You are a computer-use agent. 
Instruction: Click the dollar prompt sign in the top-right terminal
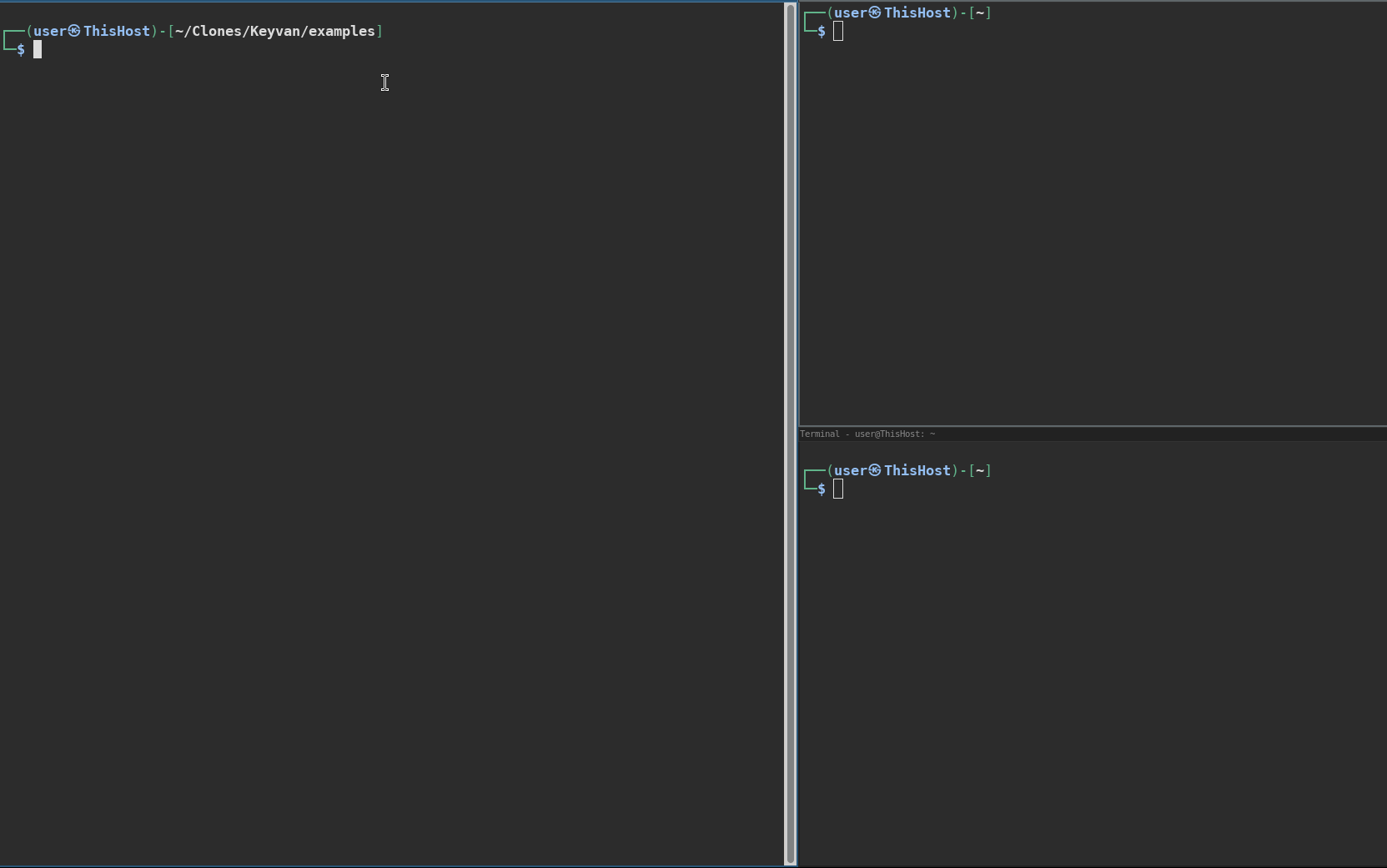point(822,32)
